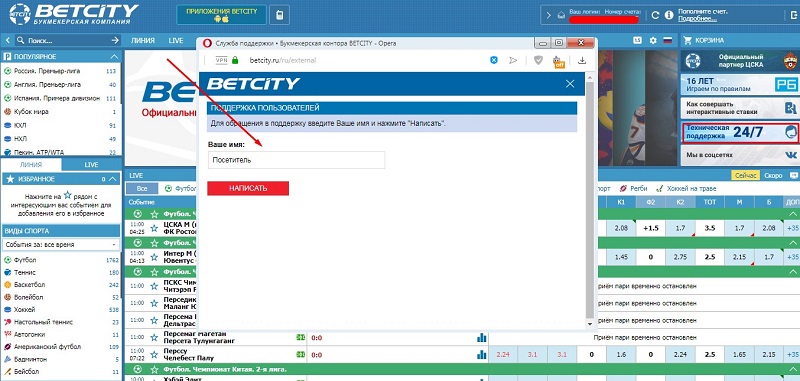Open the События за: все время dropdown

(61, 245)
